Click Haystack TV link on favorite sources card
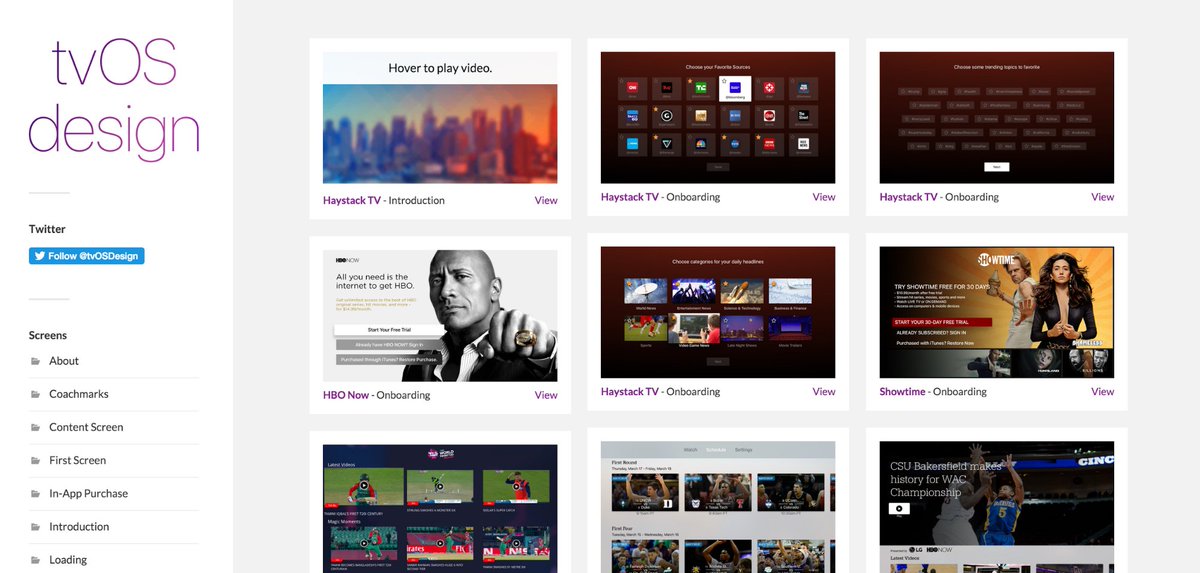The image size is (1200, 573). pos(630,197)
